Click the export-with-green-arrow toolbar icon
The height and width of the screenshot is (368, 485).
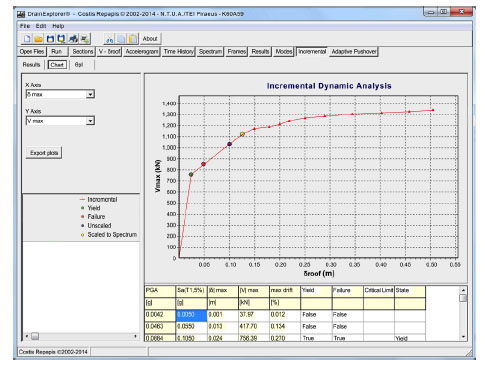click(x=85, y=39)
